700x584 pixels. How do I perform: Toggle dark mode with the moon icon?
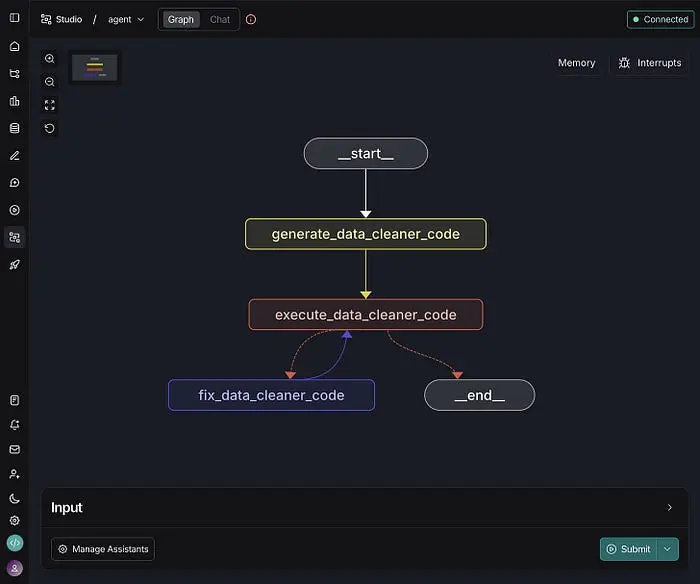[14, 498]
